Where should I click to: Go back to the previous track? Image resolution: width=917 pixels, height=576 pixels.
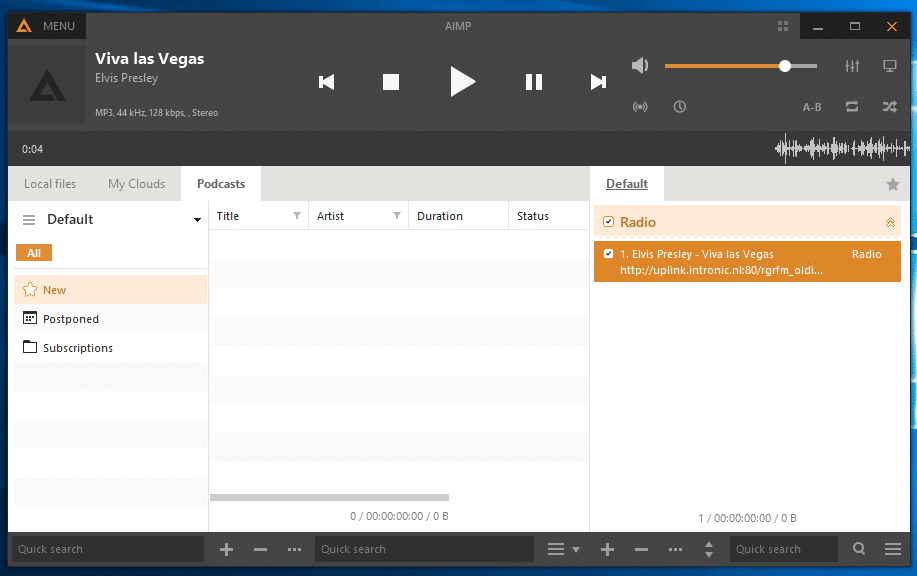tap(326, 82)
